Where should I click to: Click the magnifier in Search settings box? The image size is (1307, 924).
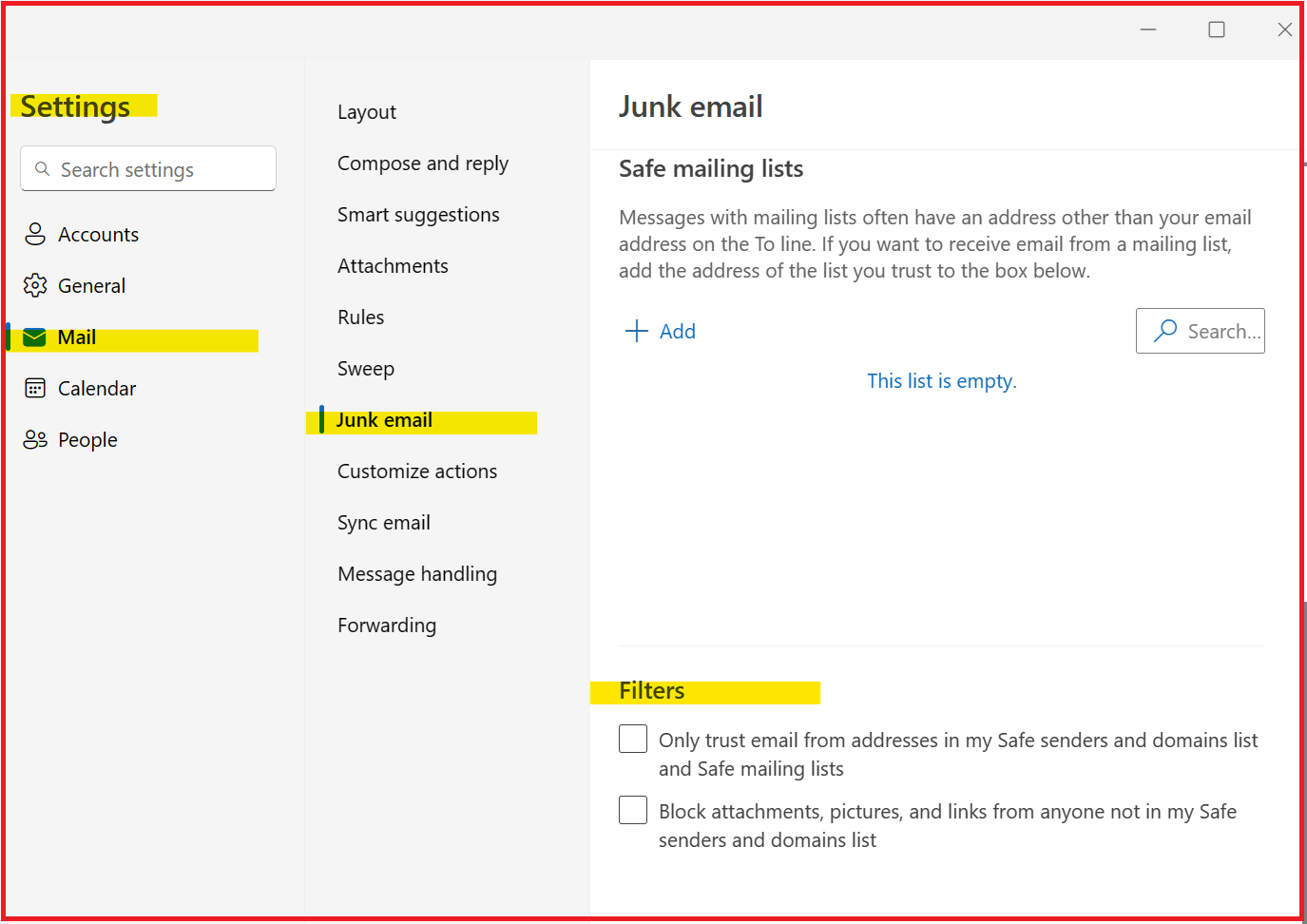(x=42, y=168)
